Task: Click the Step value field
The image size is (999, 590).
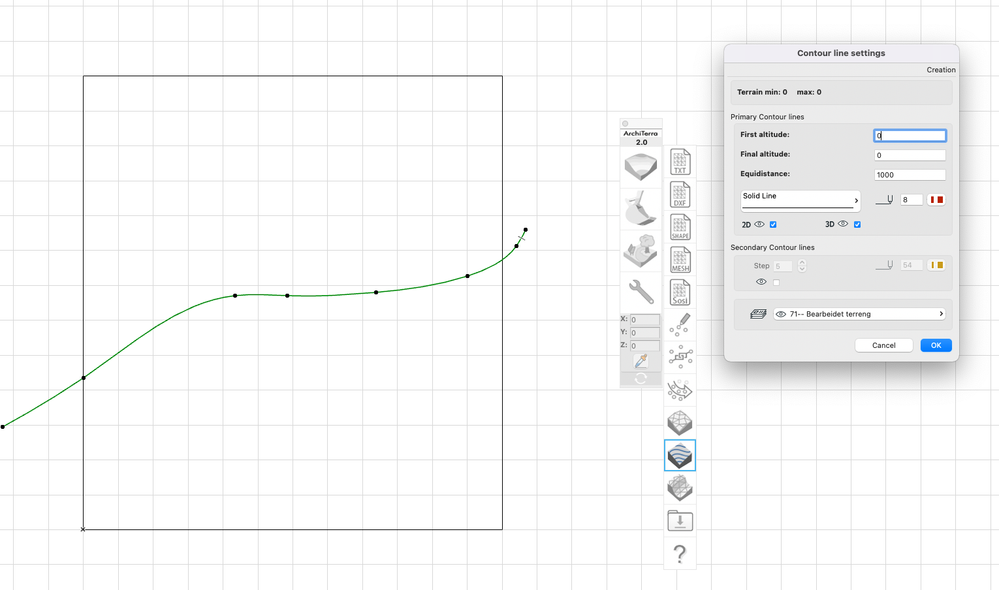Action: pos(783,266)
